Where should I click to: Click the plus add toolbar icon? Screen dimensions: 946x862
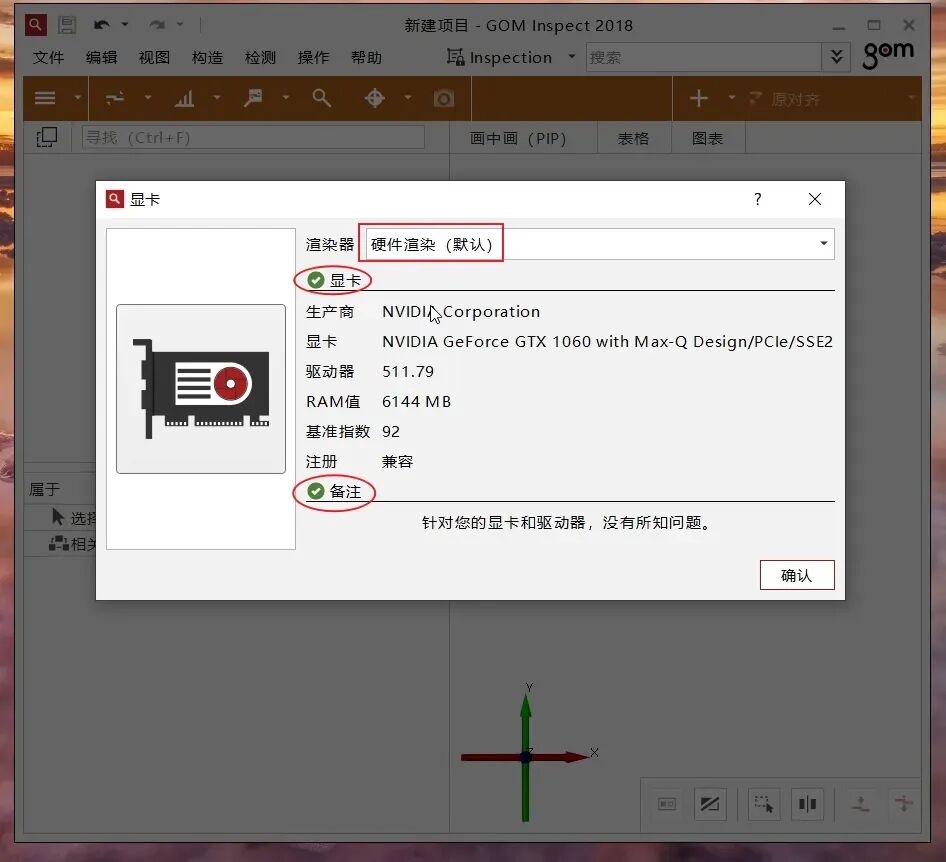pos(699,98)
